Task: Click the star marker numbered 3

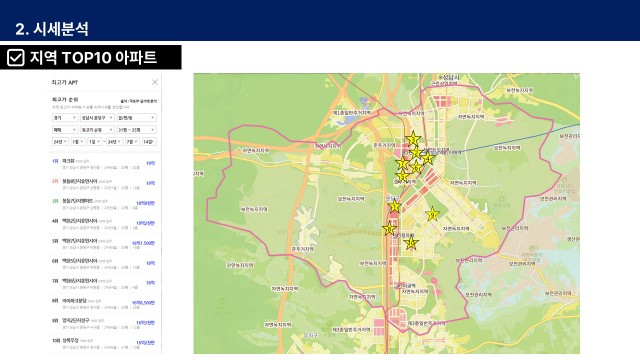Action: [x=413, y=139]
